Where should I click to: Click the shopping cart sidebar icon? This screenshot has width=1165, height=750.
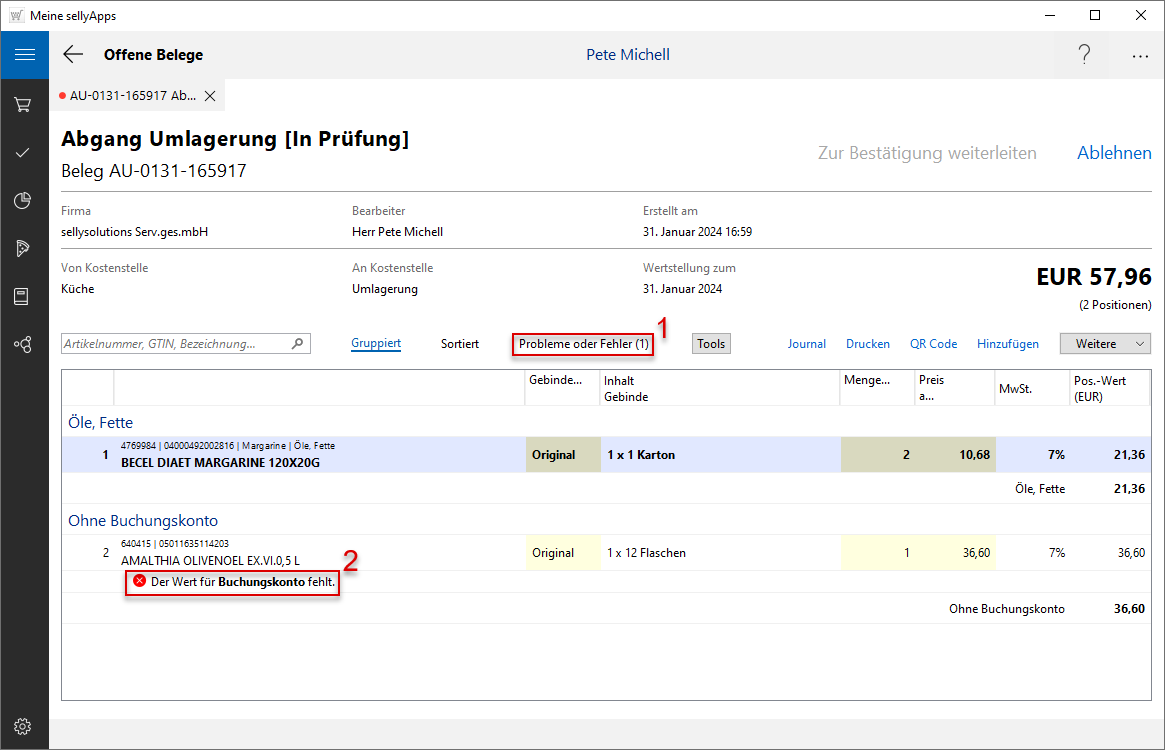[23, 104]
